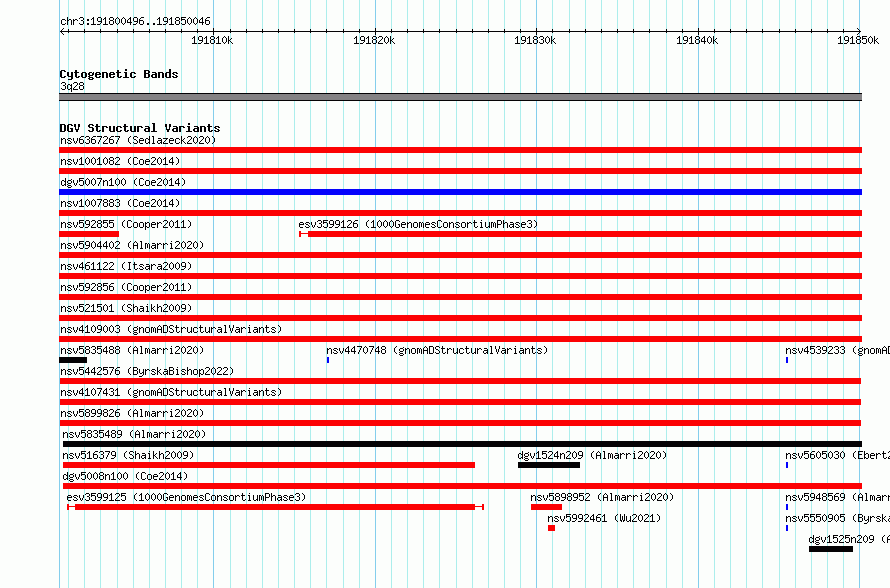Select nsv521501 (Shaikh2009) variant label
Image resolution: width=890 pixels, height=588 pixels.
pos(126,308)
